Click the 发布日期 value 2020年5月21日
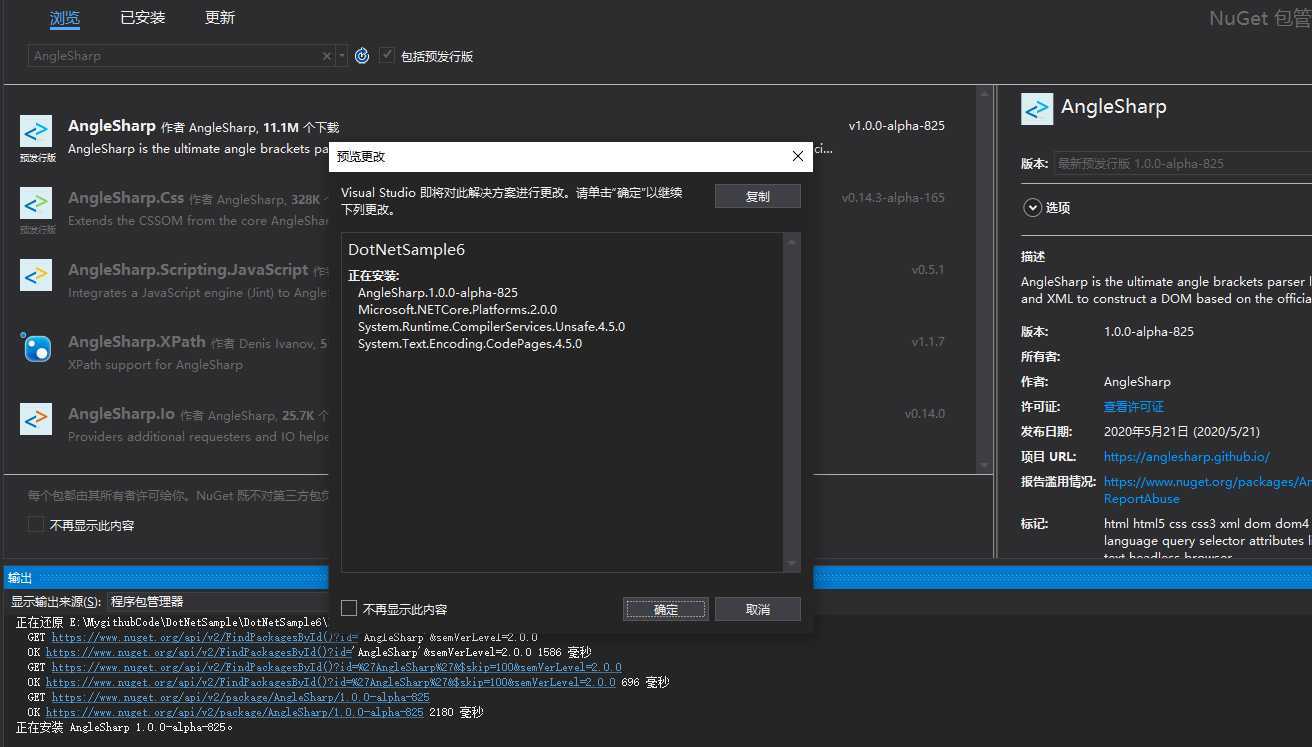This screenshot has height=747, width=1312. [1182, 432]
